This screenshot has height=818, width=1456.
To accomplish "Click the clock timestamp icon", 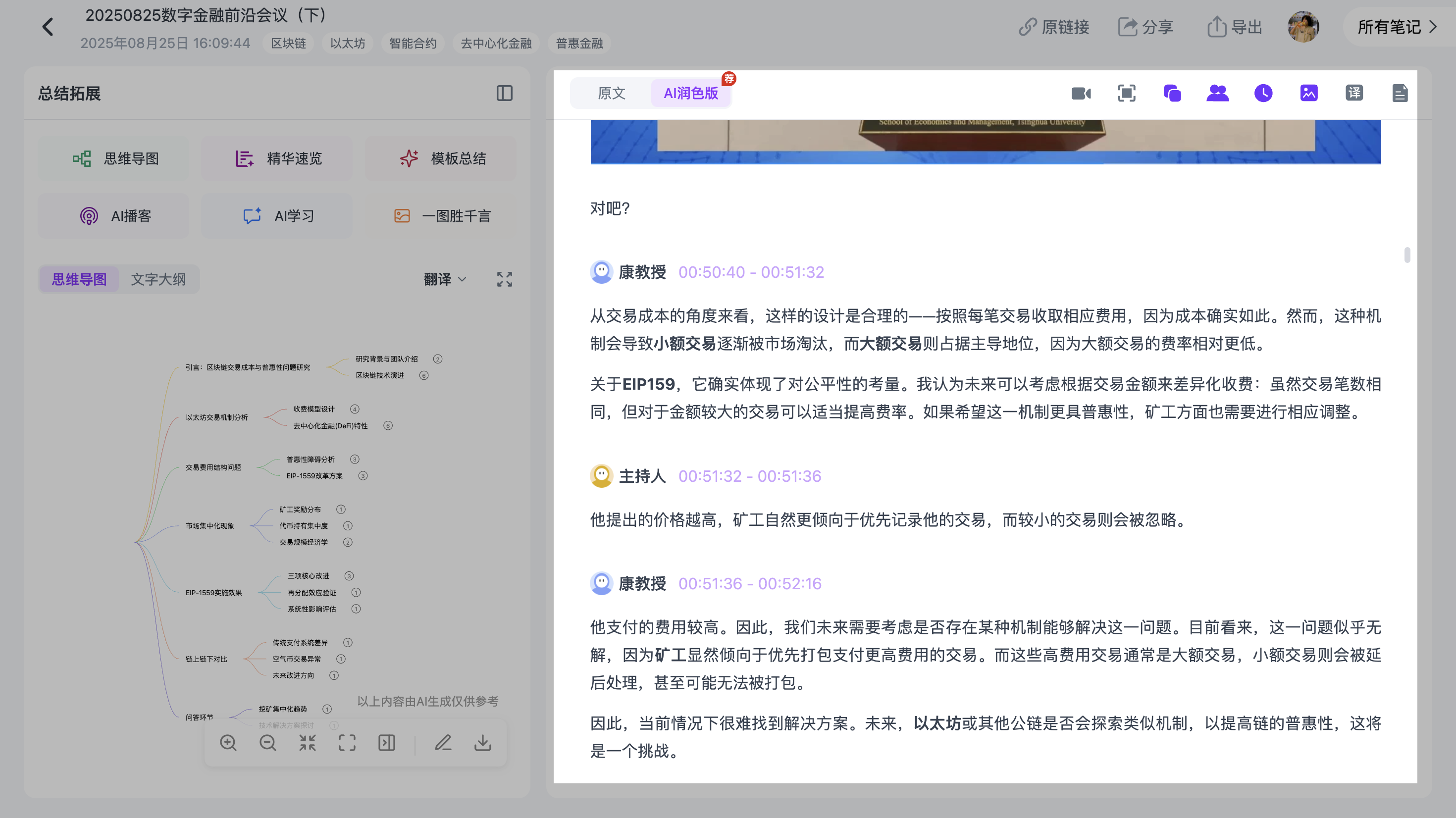I will (x=1263, y=93).
